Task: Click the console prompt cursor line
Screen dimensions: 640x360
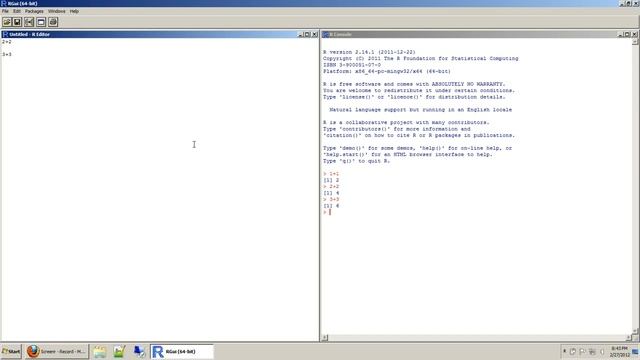Action: (327, 212)
